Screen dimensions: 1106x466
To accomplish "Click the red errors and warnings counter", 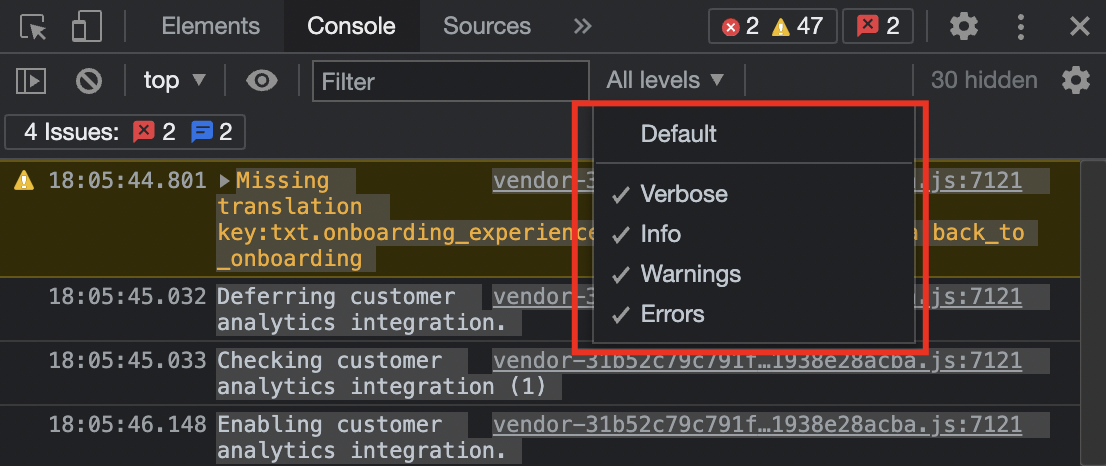I will click(x=772, y=27).
